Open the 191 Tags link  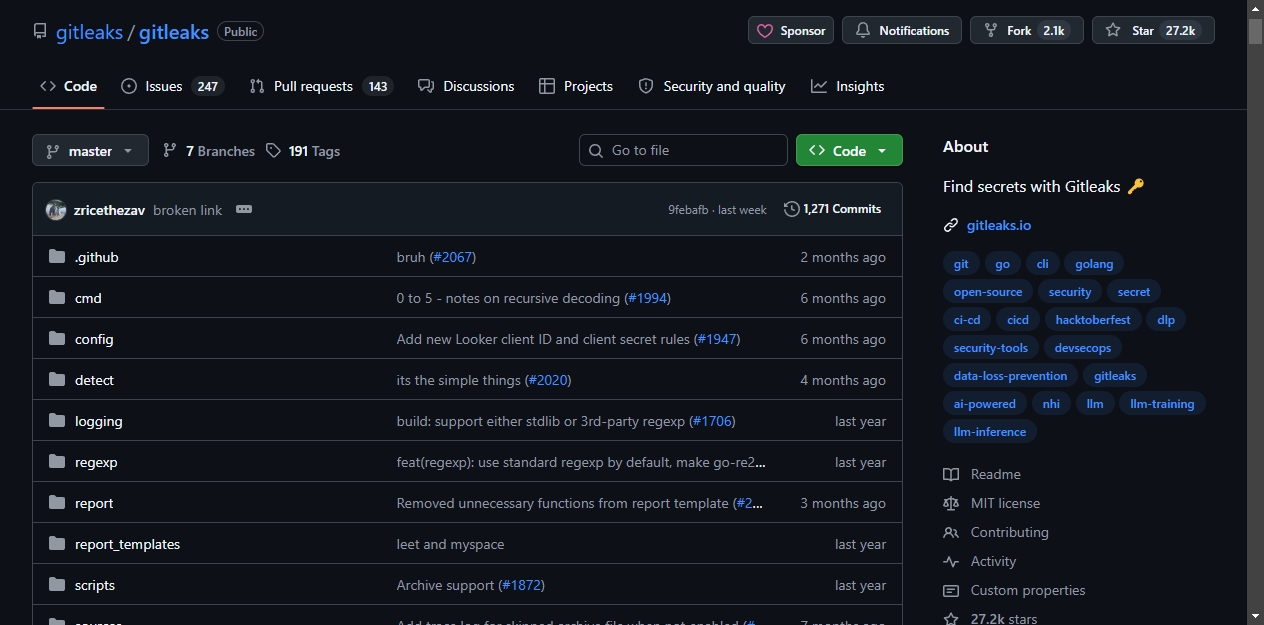pyautogui.click(x=303, y=151)
